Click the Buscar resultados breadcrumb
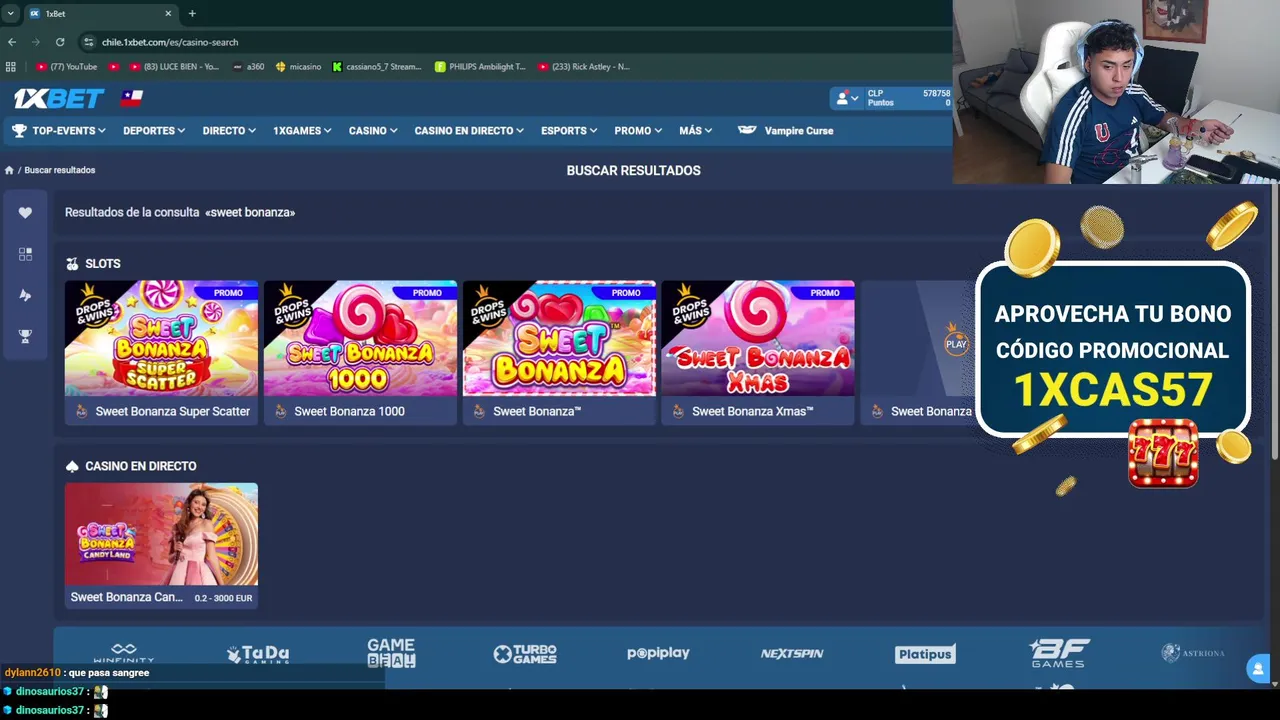 coord(60,170)
